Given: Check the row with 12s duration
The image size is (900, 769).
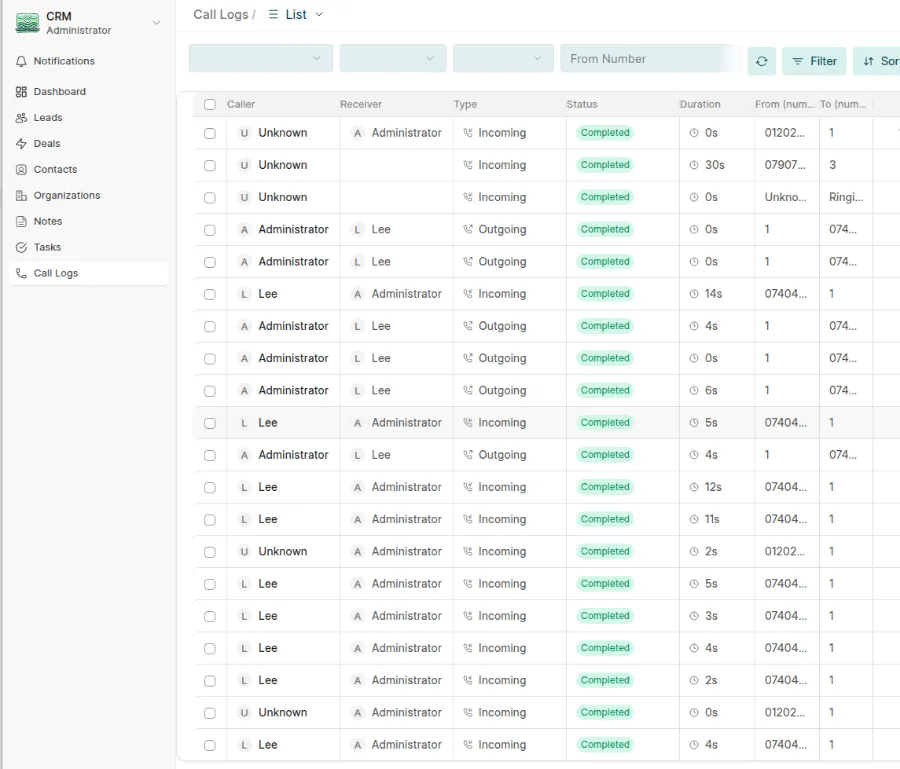Looking at the screenshot, I should [x=210, y=487].
